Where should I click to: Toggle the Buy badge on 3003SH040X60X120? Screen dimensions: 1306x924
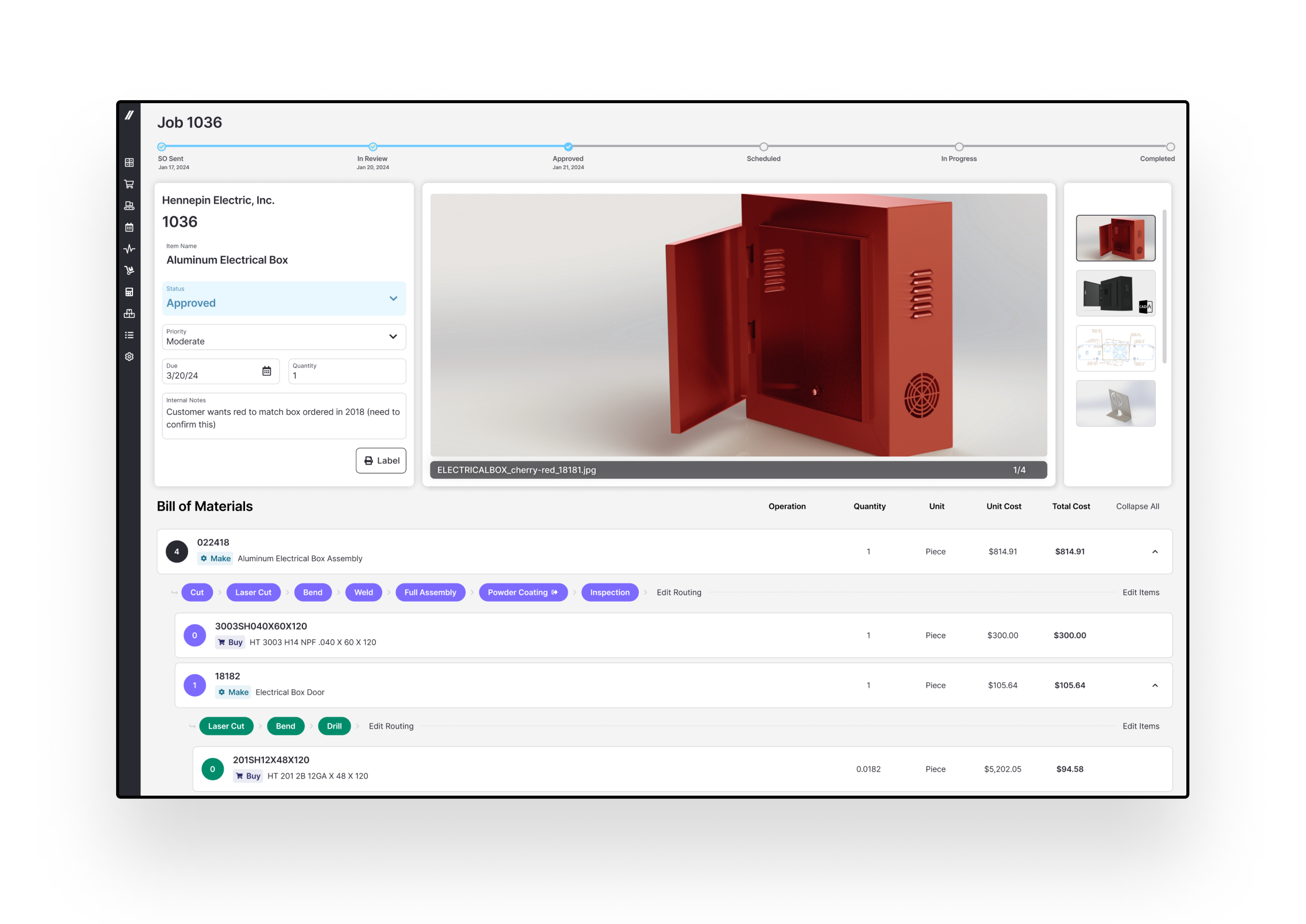(x=230, y=642)
